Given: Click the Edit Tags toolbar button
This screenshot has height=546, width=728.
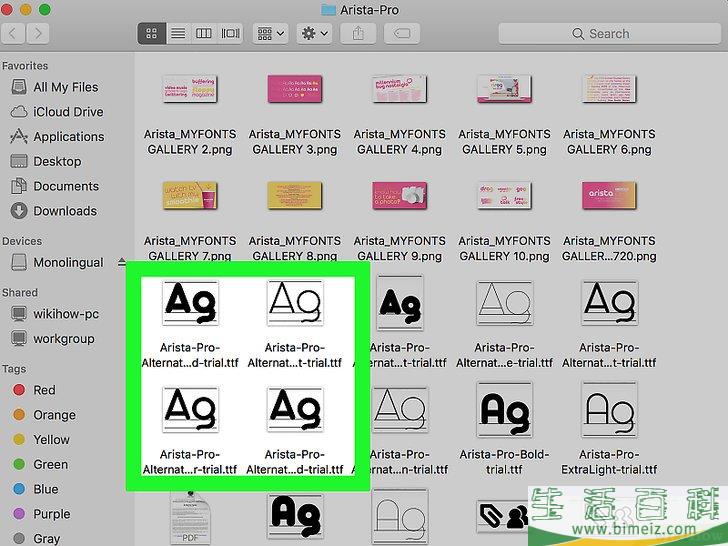Looking at the screenshot, I should point(402,33).
